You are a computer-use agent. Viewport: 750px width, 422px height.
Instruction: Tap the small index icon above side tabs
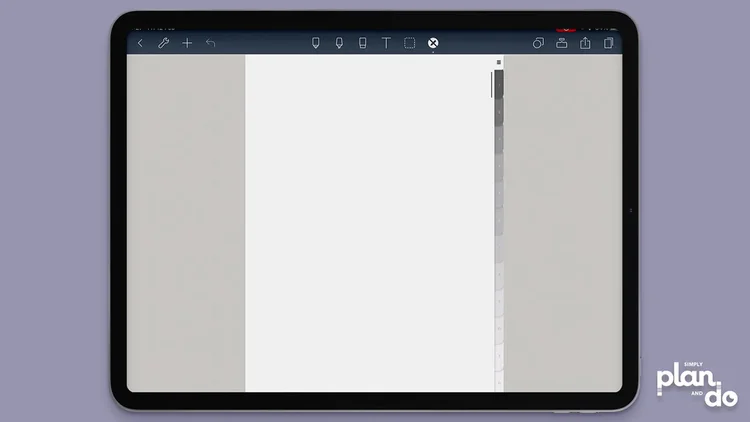(x=498, y=62)
